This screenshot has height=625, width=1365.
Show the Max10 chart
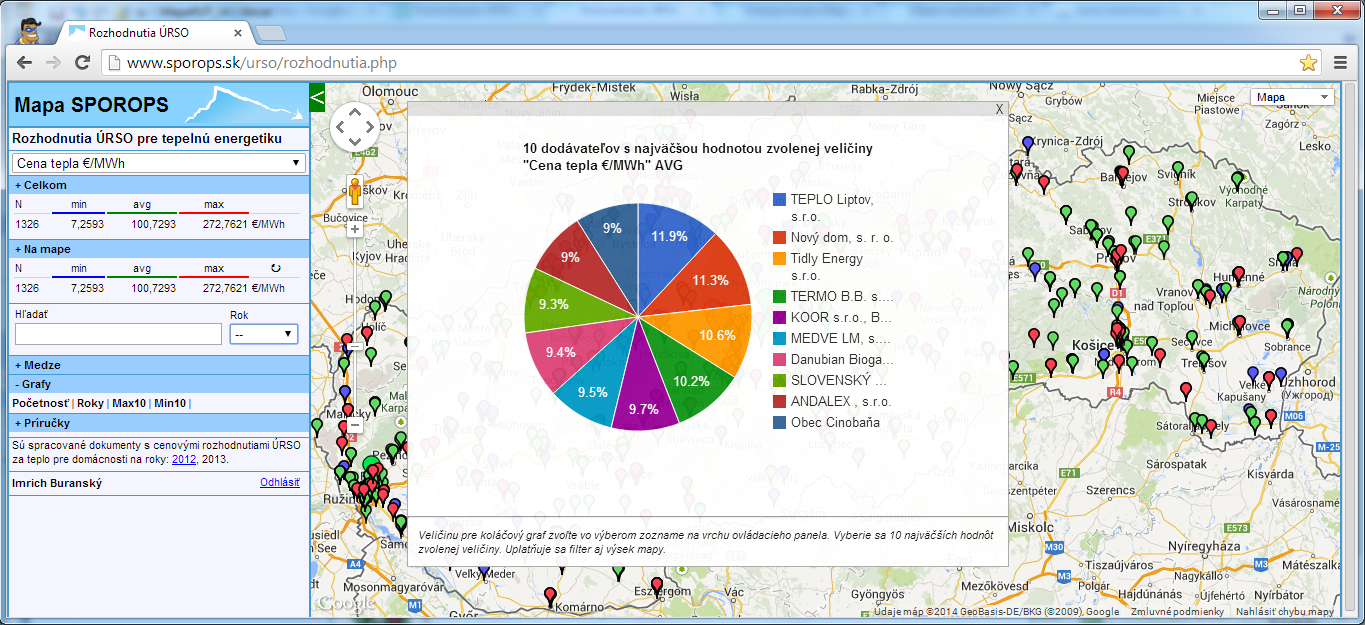(129, 403)
